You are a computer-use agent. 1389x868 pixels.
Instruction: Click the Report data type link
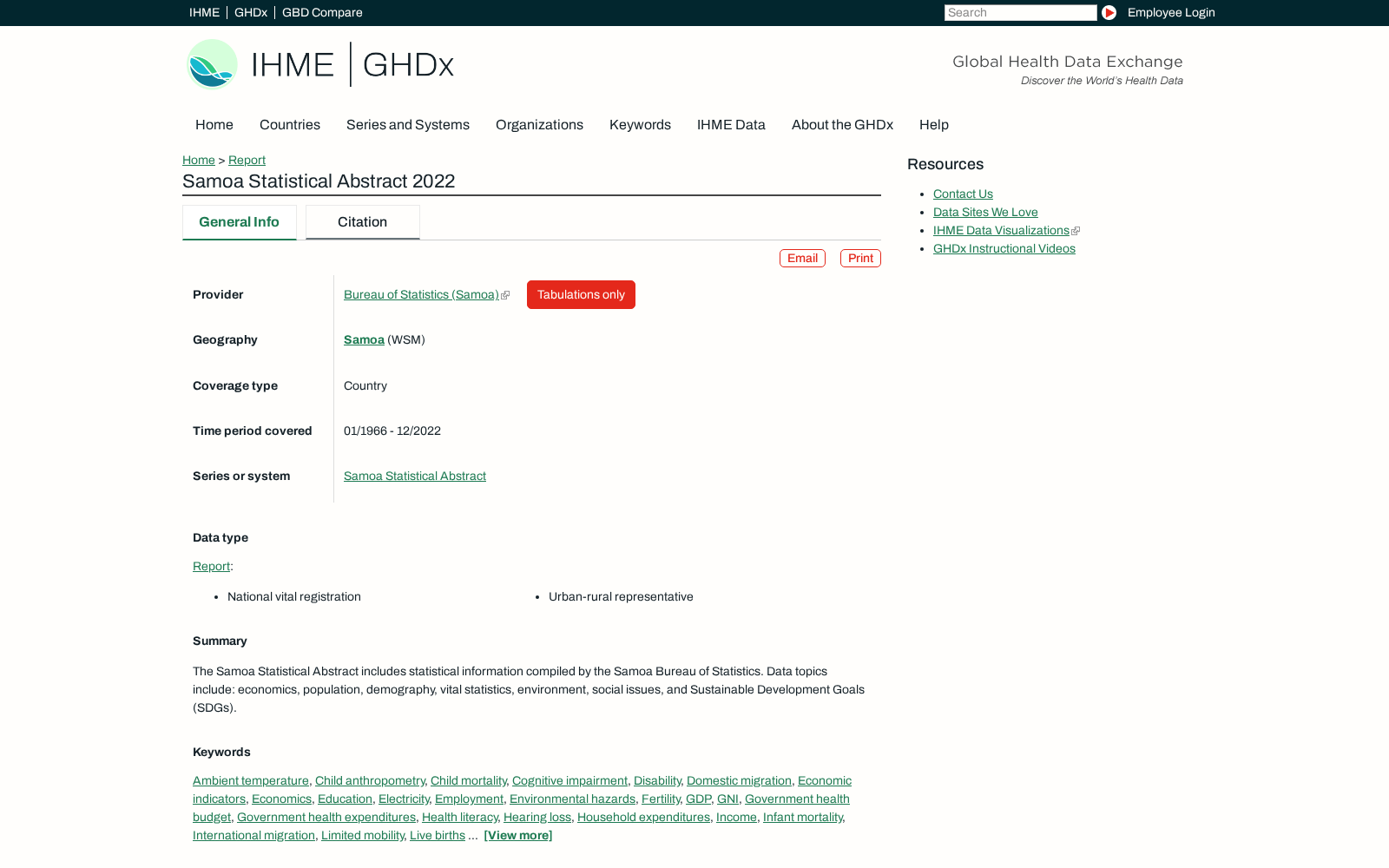[x=211, y=567]
